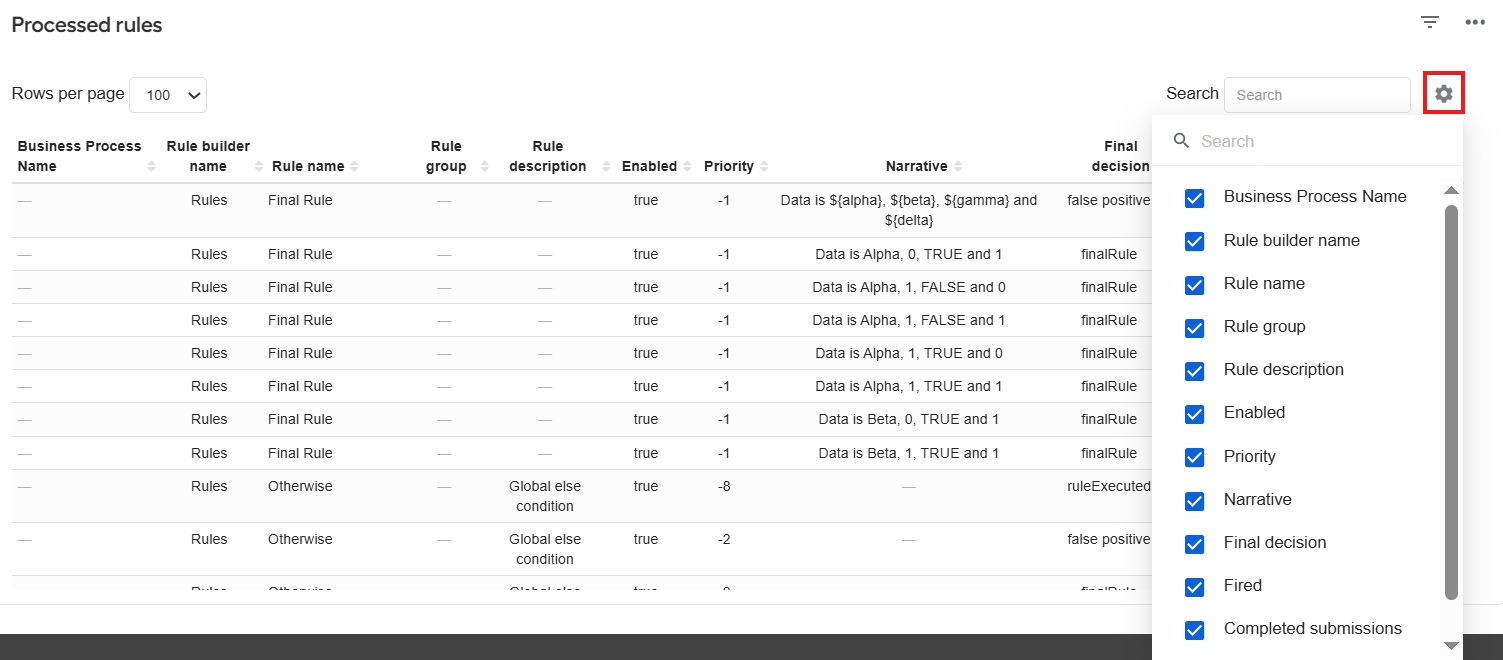The height and width of the screenshot is (660, 1503).
Task: Click 'Rows per page' label
Action: 68,93
